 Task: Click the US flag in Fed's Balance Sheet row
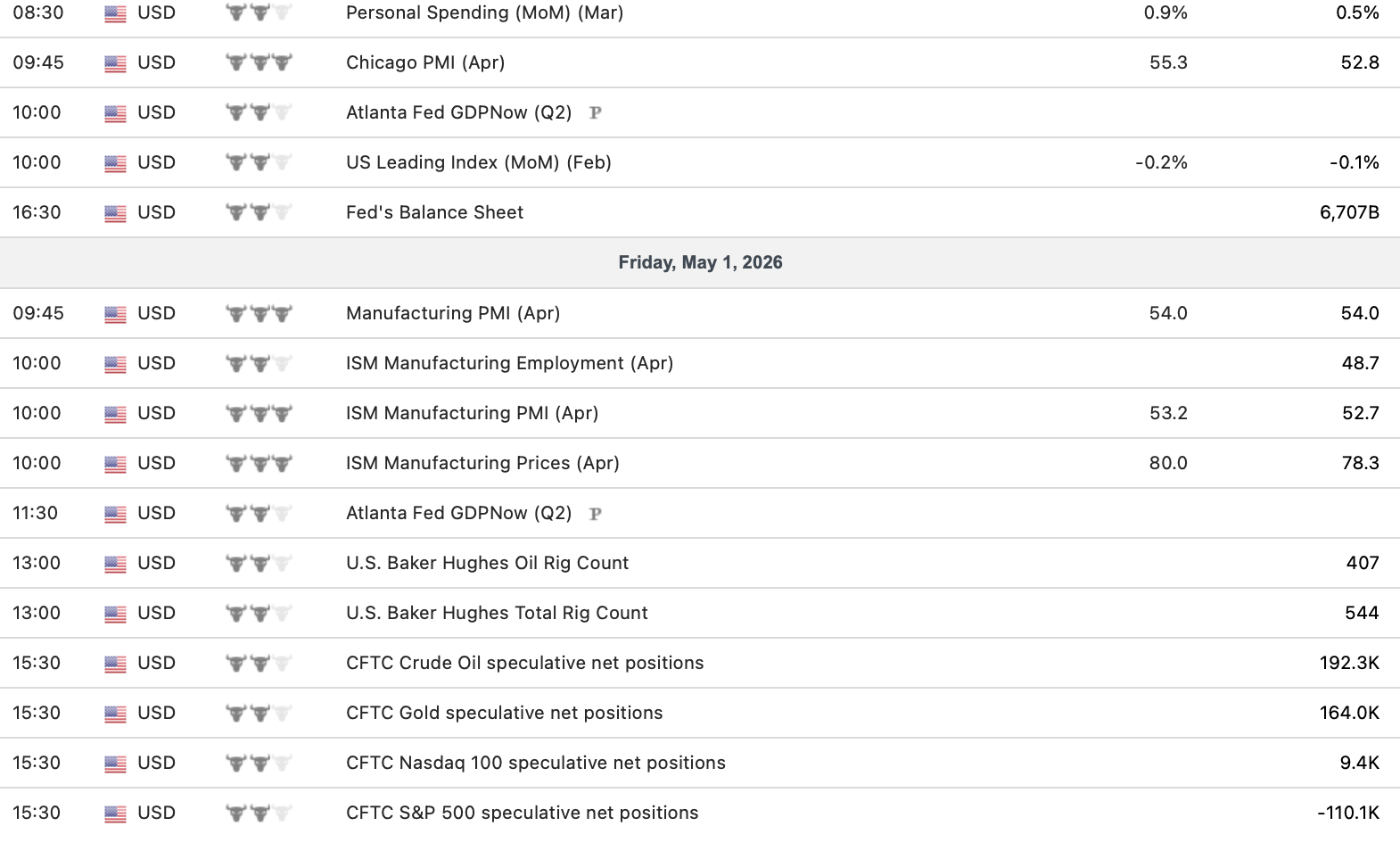[115, 213]
